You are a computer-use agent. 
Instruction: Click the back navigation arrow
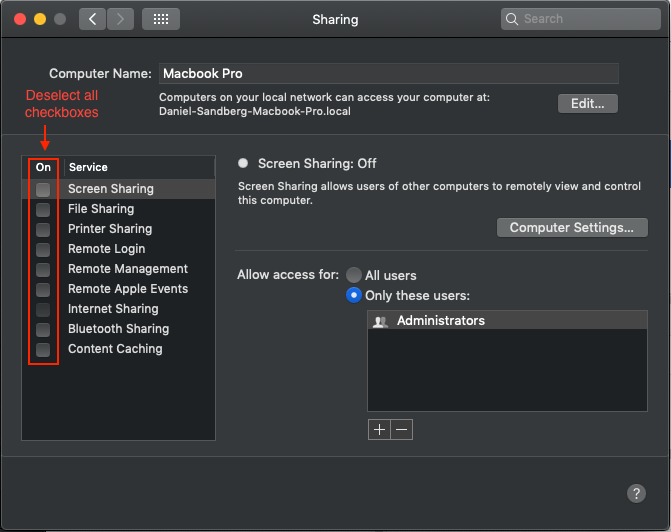pyautogui.click(x=92, y=19)
